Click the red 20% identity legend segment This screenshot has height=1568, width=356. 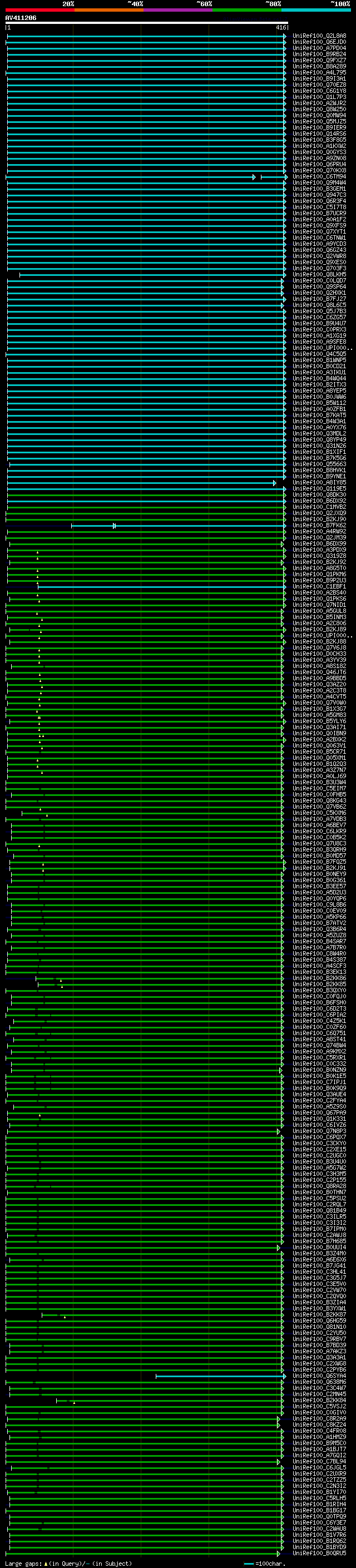39,10
